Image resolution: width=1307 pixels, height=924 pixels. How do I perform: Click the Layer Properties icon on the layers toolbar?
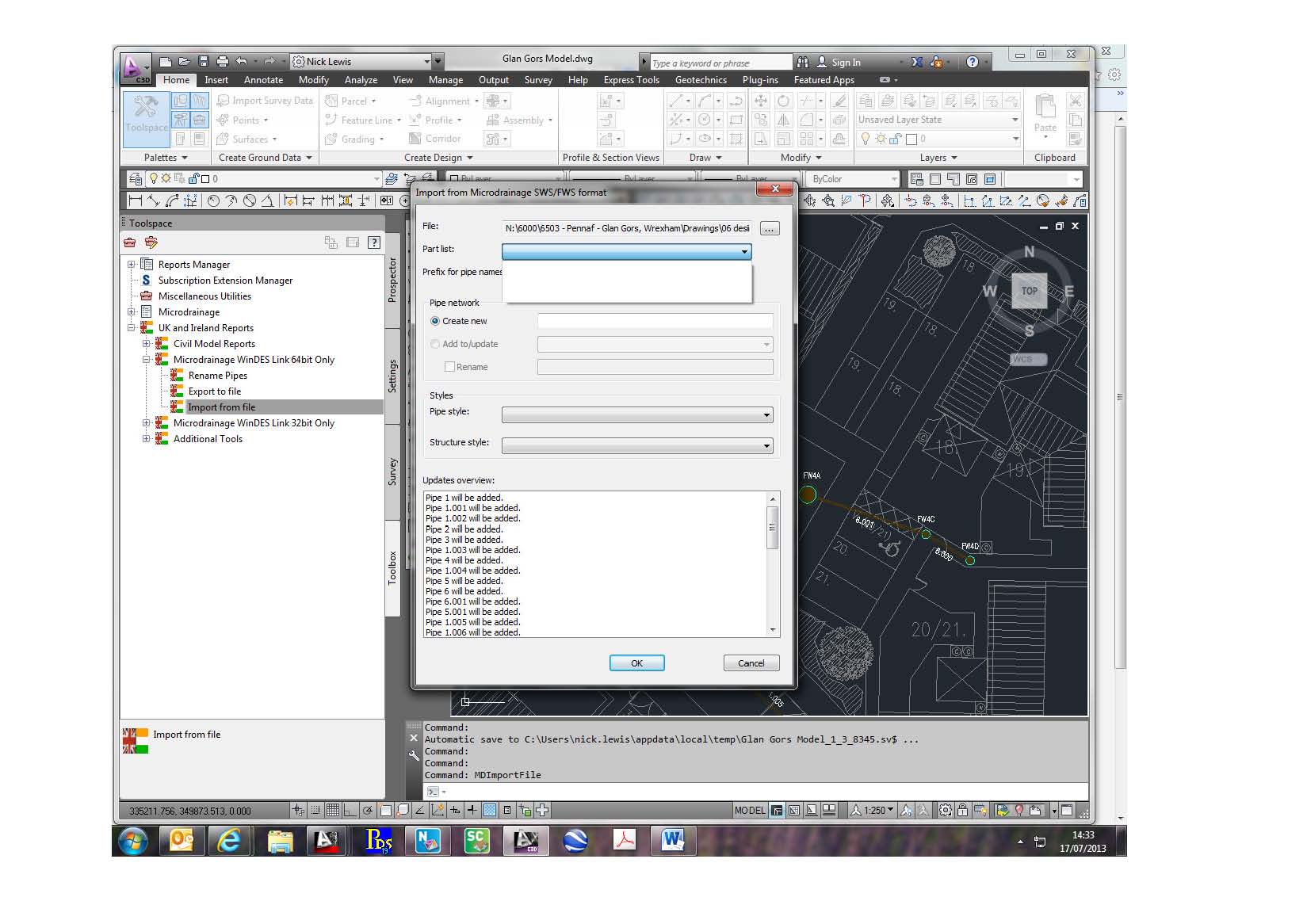tap(136, 179)
